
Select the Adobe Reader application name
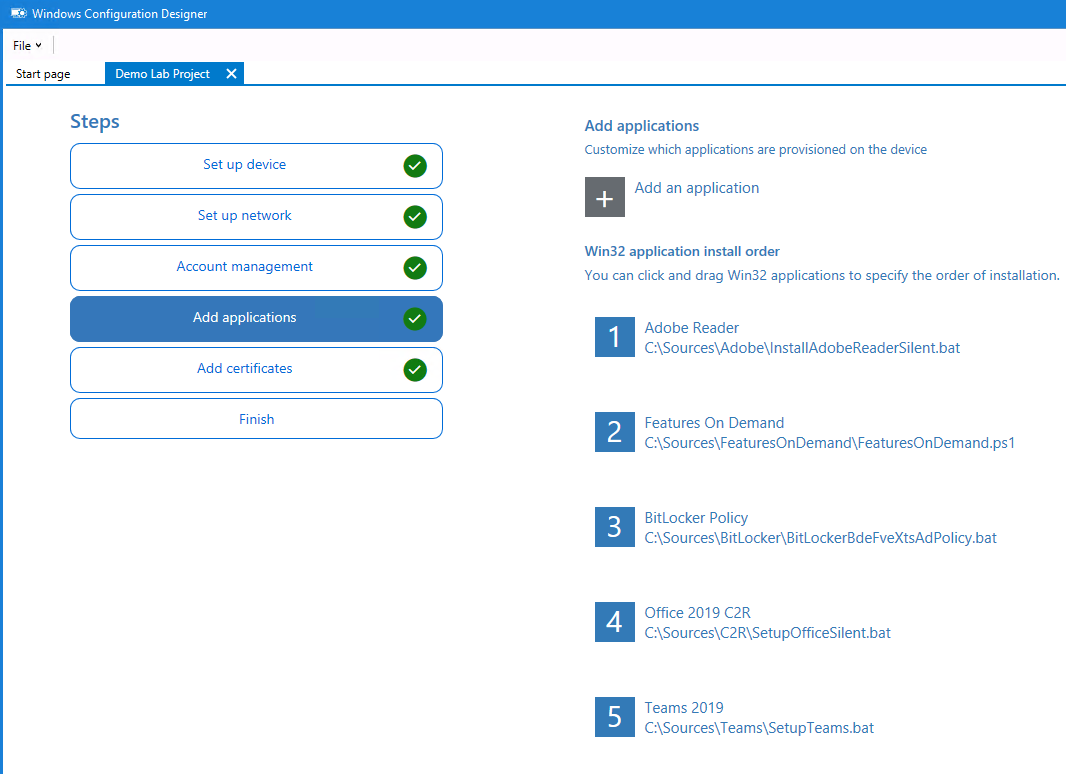coord(691,328)
